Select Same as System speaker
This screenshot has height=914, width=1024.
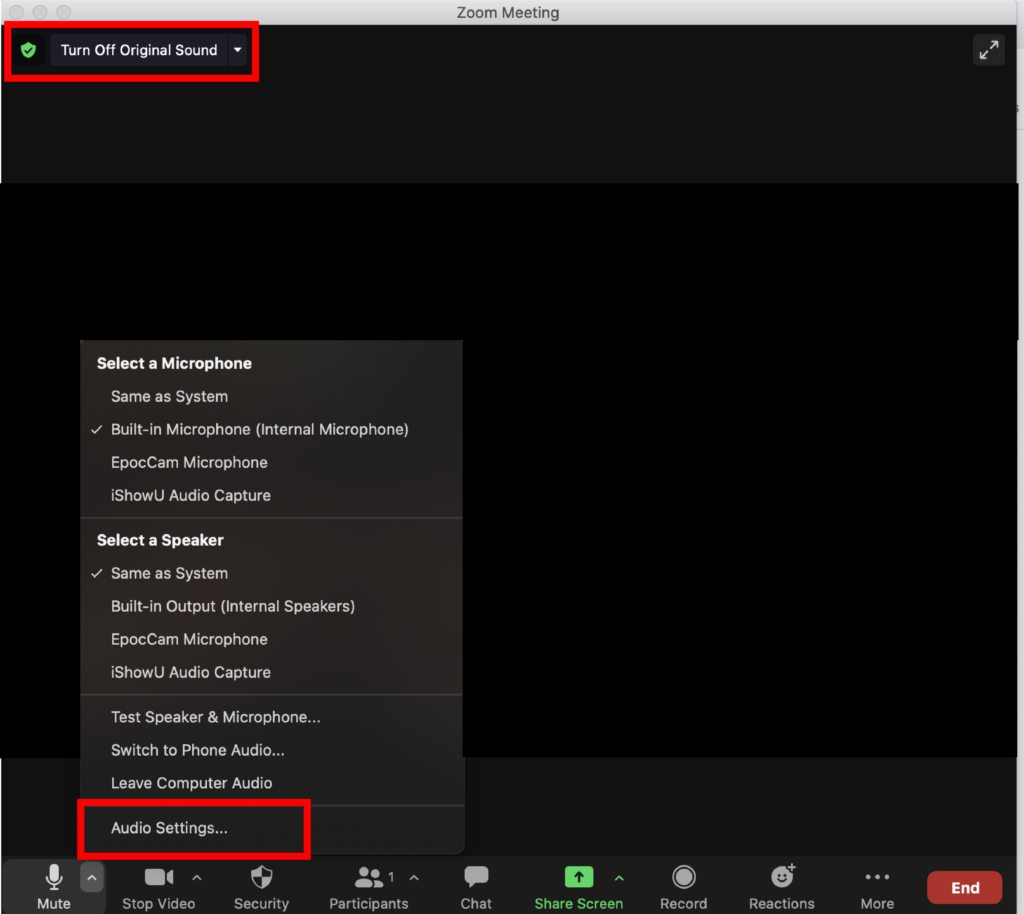[271, 573]
